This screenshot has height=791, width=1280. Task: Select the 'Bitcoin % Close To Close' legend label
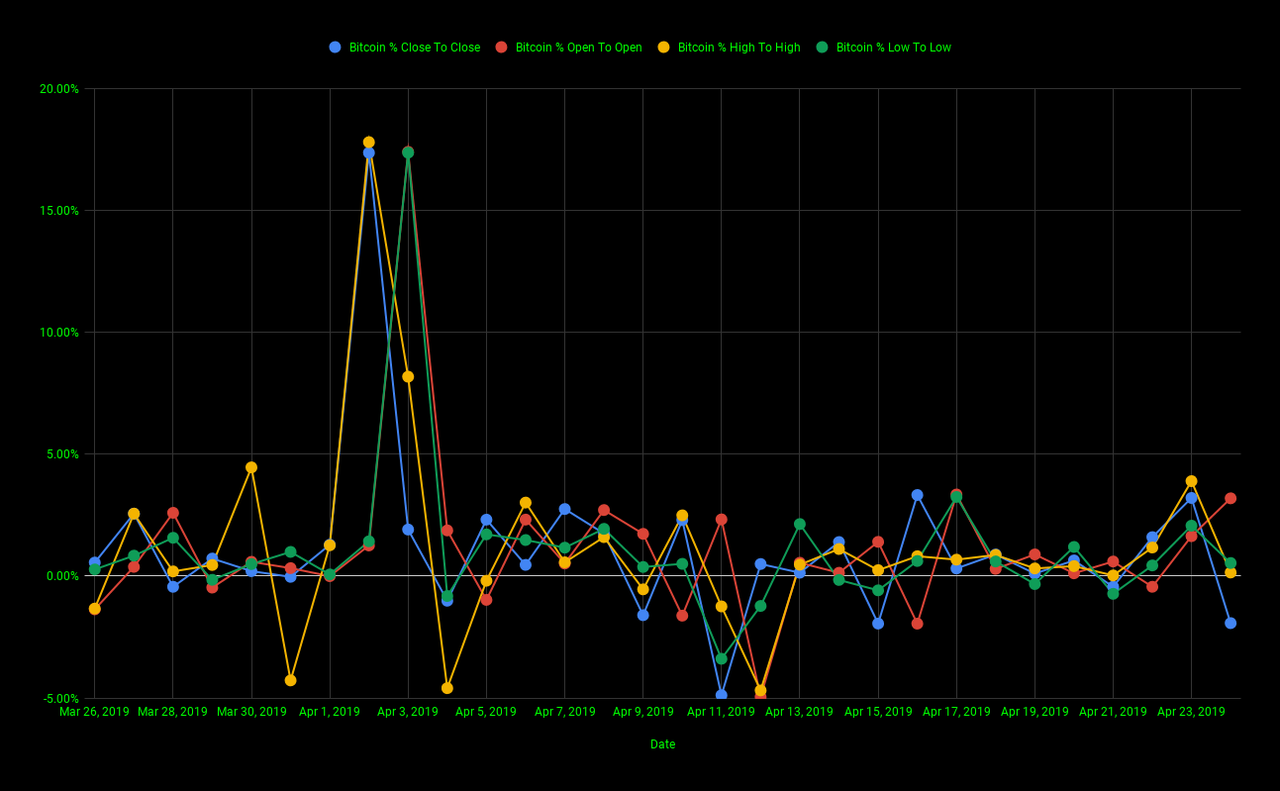point(414,47)
